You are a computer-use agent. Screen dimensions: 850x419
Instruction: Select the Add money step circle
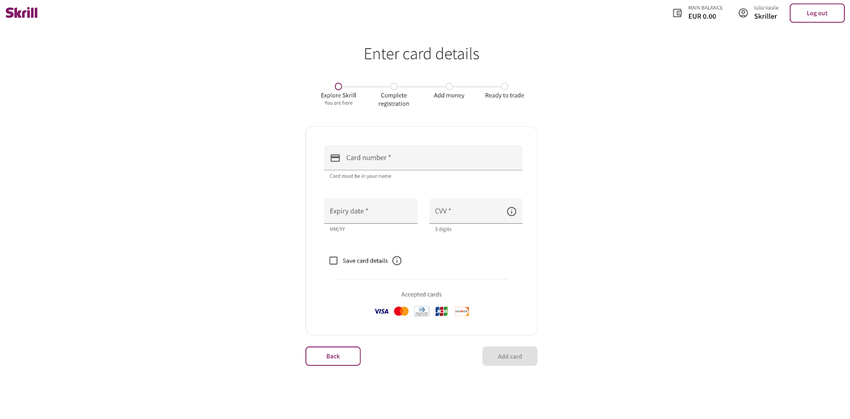[x=449, y=86]
